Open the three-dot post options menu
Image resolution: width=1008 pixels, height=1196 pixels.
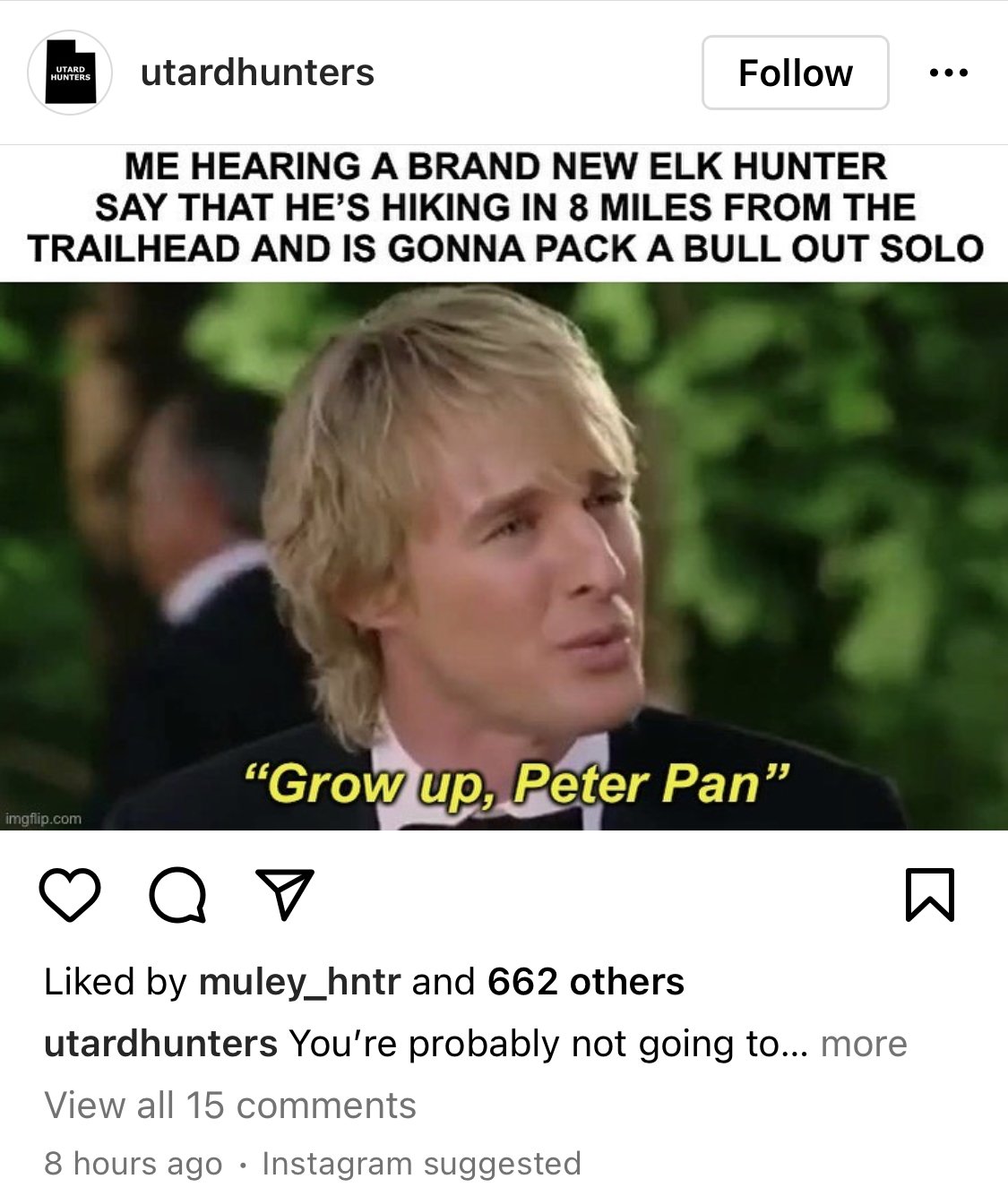[x=949, y=73]
